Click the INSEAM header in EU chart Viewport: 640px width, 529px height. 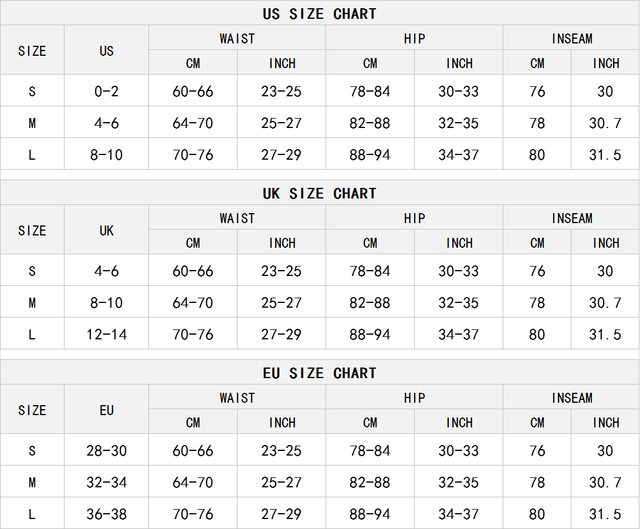(x=571, y=398)
